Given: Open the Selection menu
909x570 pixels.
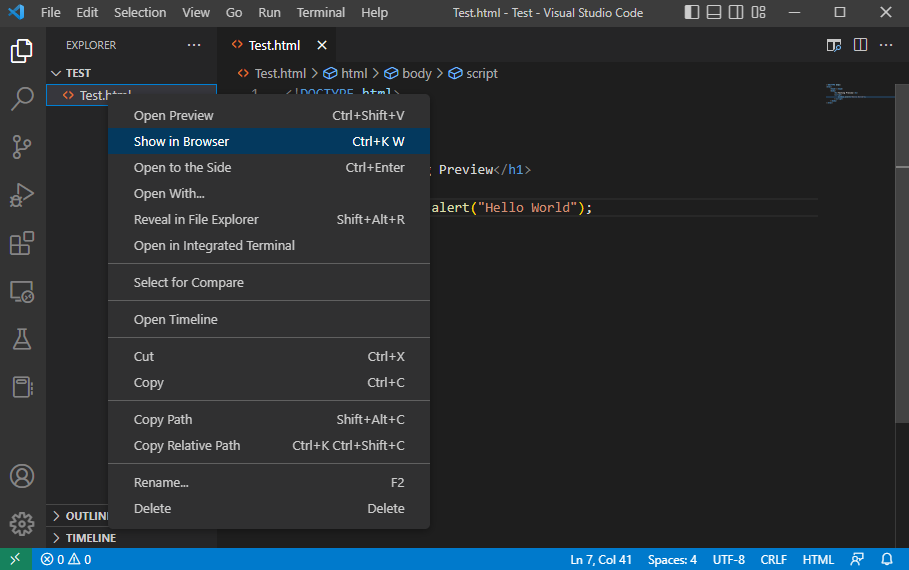Looking at the screenshot, I should click(x=140, y=12).
